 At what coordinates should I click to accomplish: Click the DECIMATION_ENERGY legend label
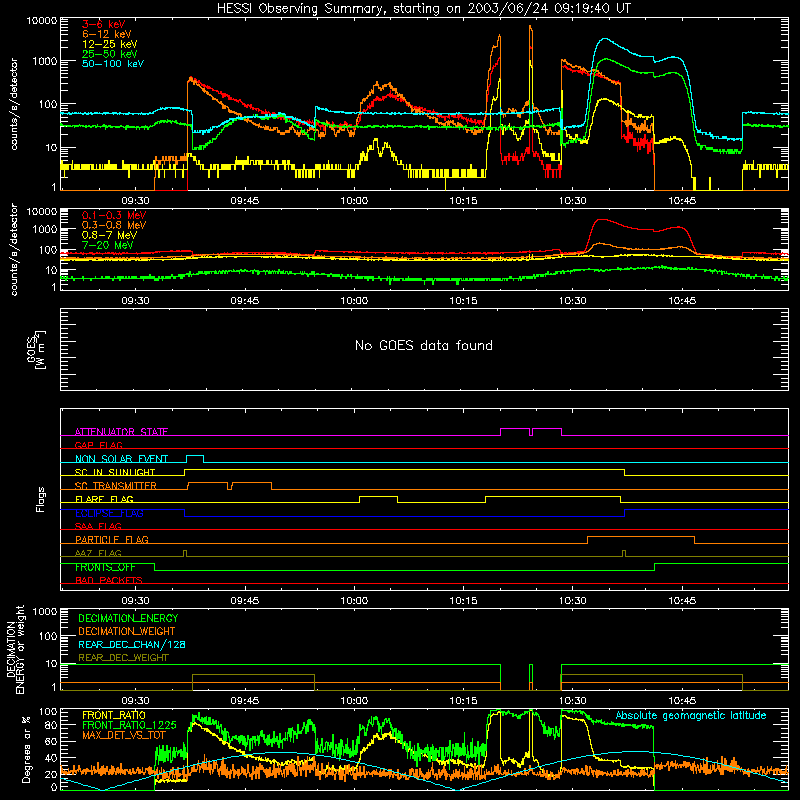tap(128, 618)
